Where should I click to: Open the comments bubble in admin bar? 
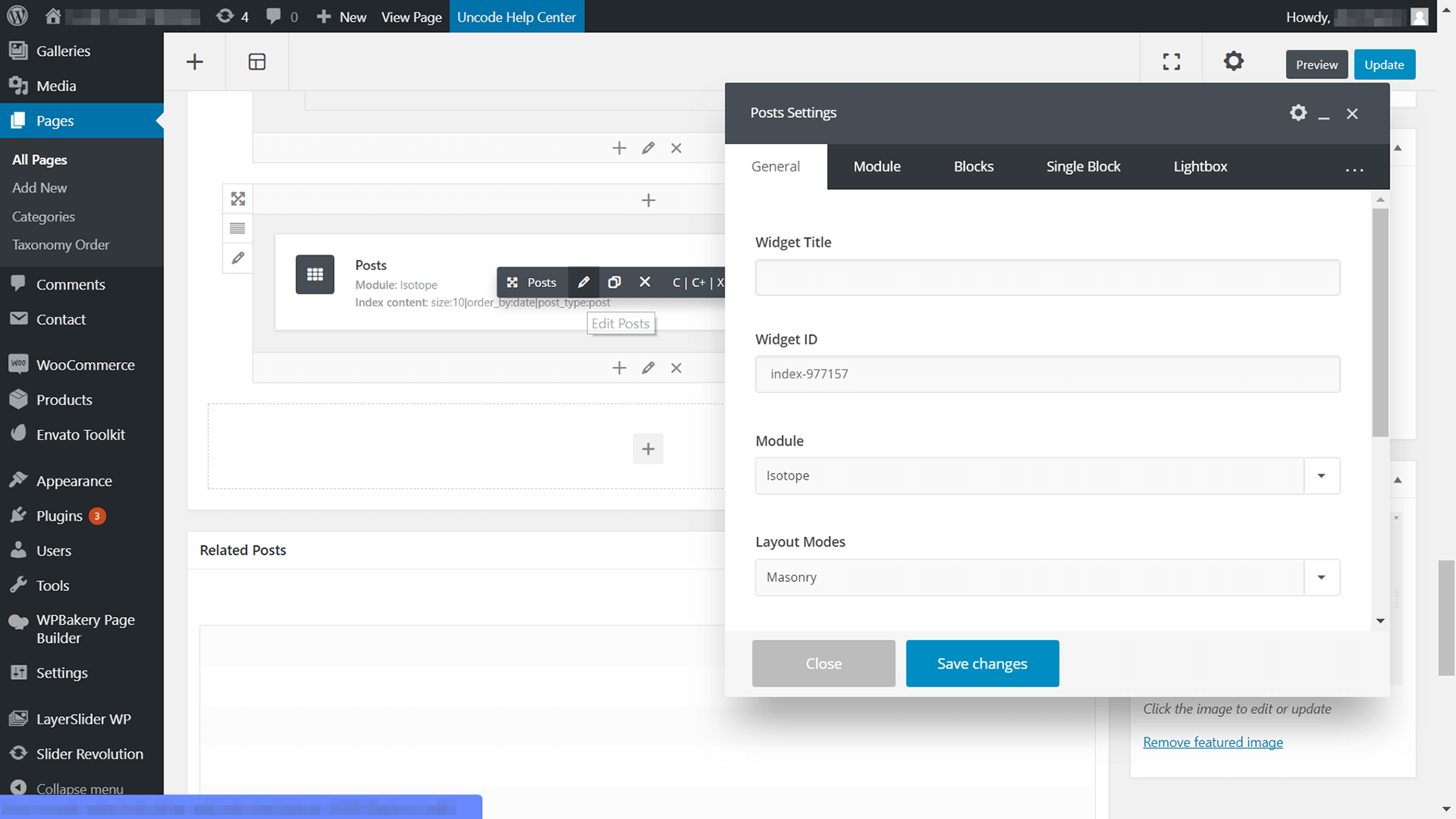click(281, 16)
